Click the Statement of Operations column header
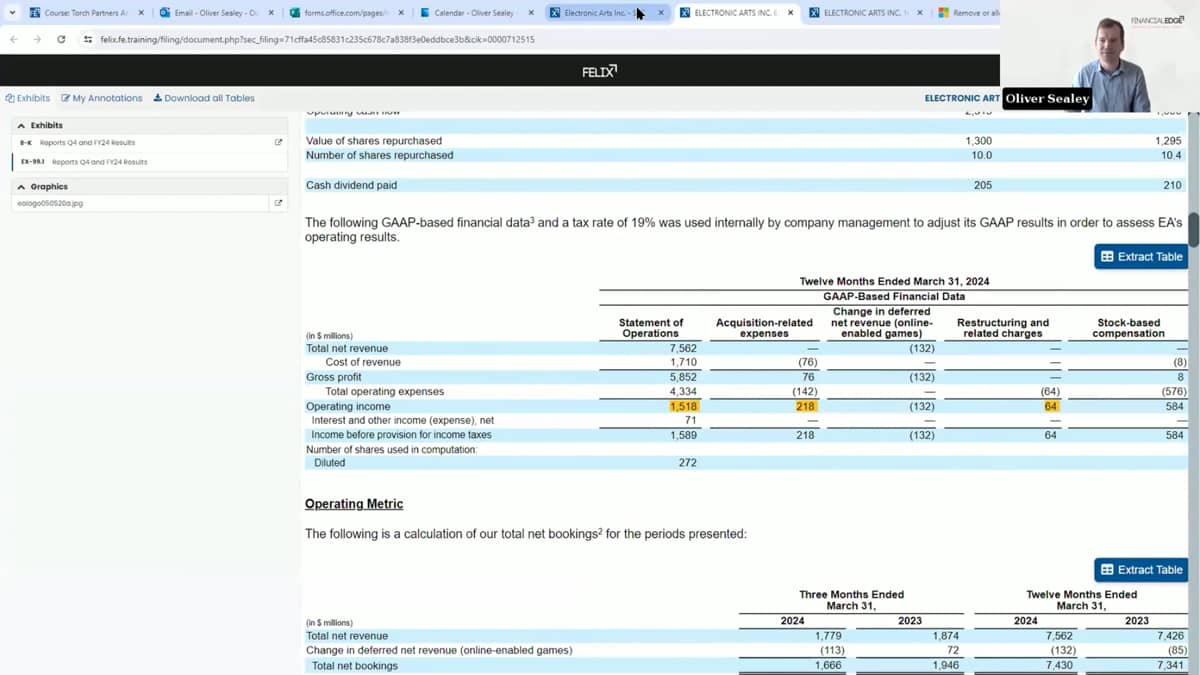The image size is (1200, 675). tap(651, 328)
